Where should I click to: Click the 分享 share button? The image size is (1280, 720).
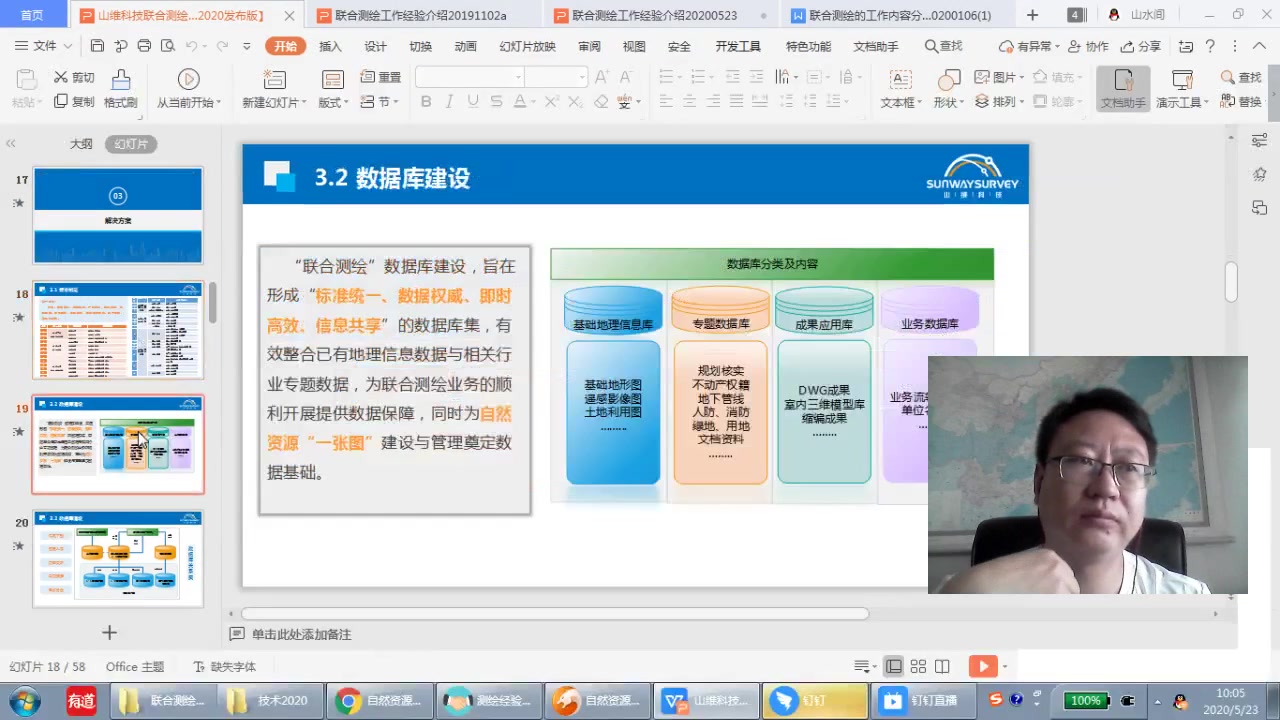click(x=1141, y=46)
